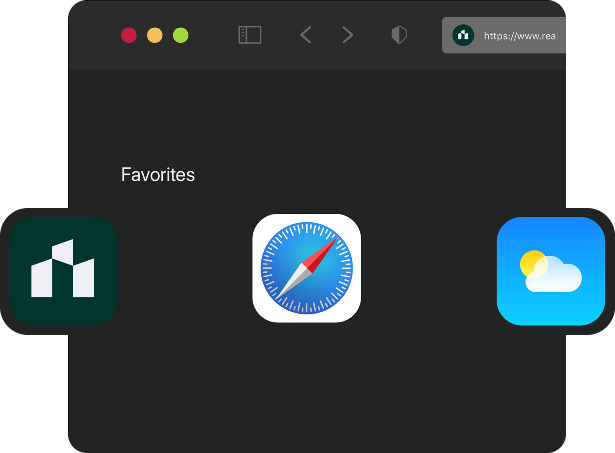Minimize the window with yellow button
Image resolution: width=615 pixels, height=453 pixels.
155,35
